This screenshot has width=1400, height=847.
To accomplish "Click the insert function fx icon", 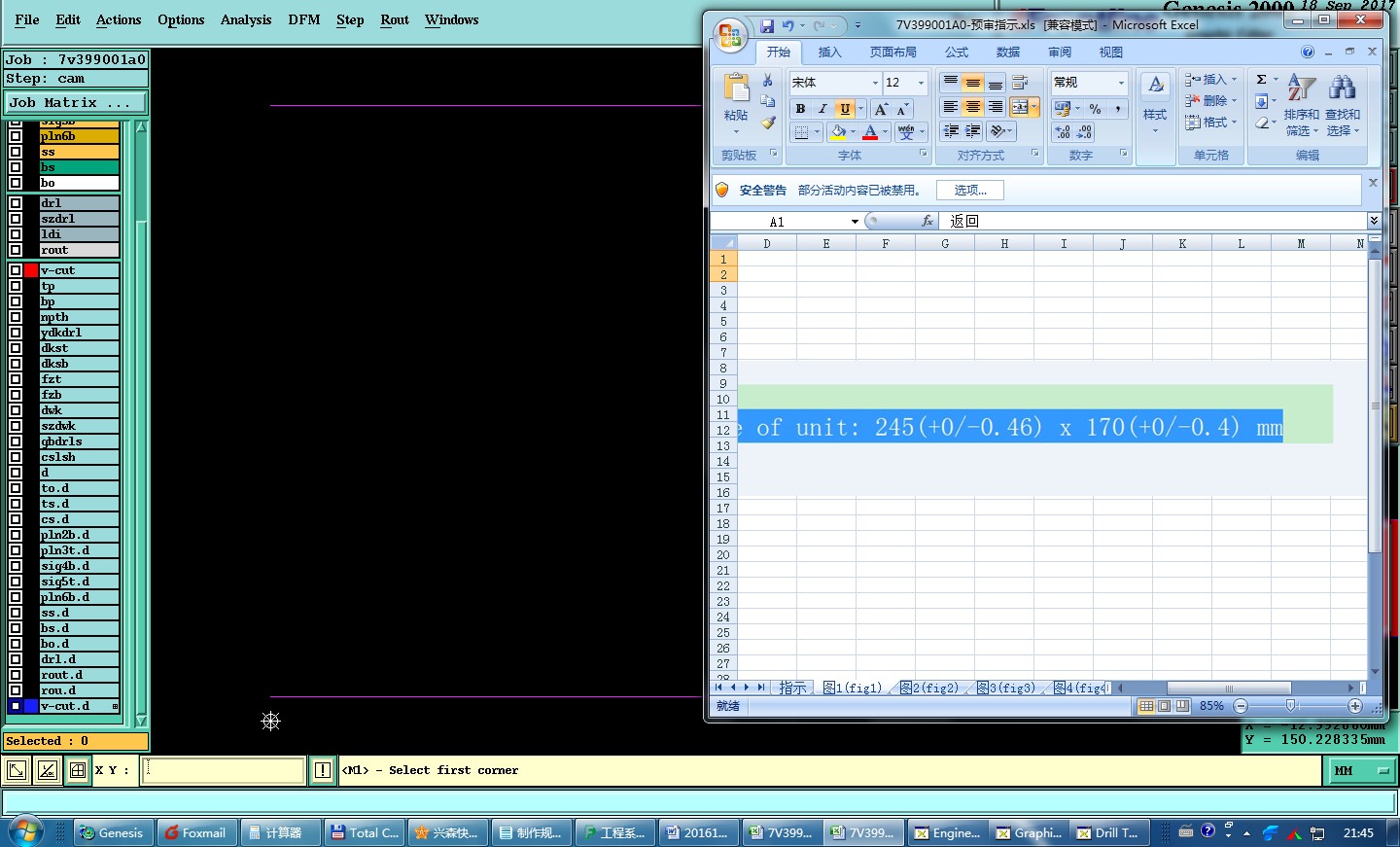I will pyautogui.click(x=927, y=222).
